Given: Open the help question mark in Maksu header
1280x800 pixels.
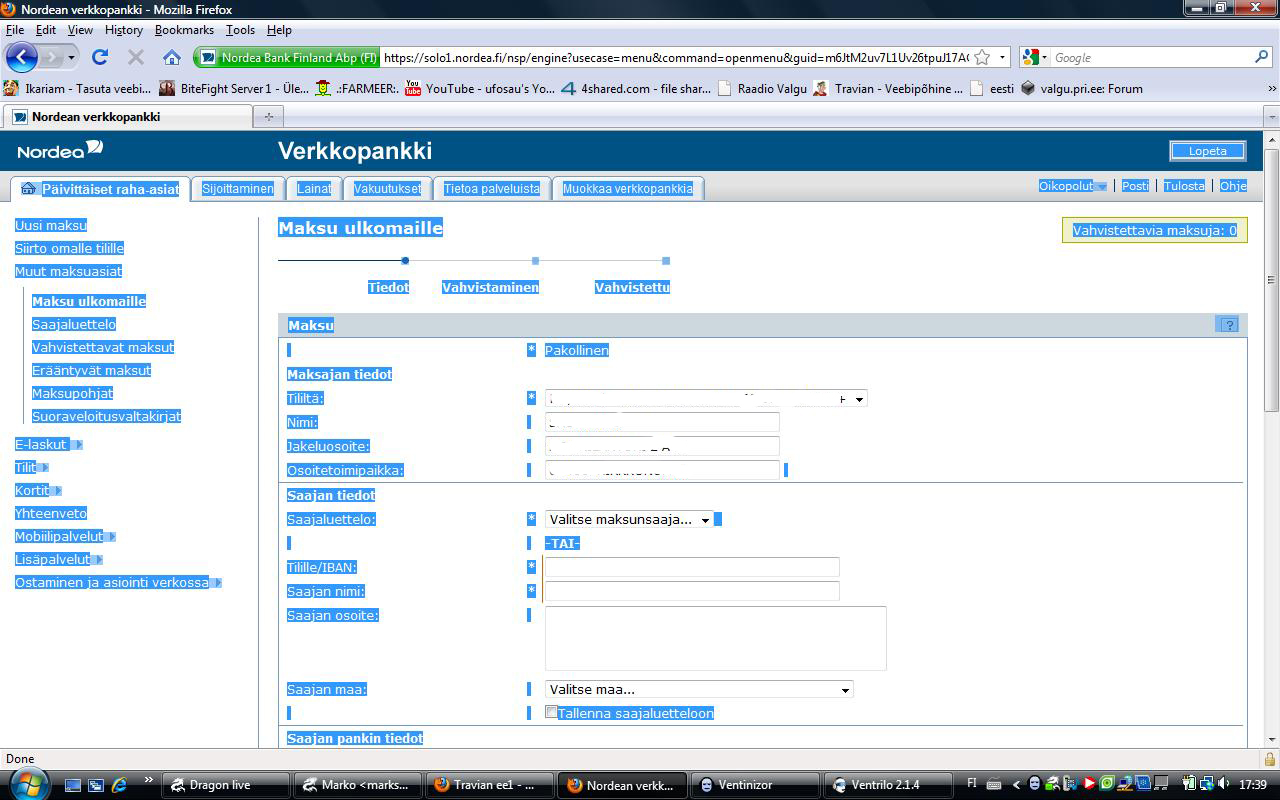Looking at the screenshot, I should click(x=1229, y=324).
